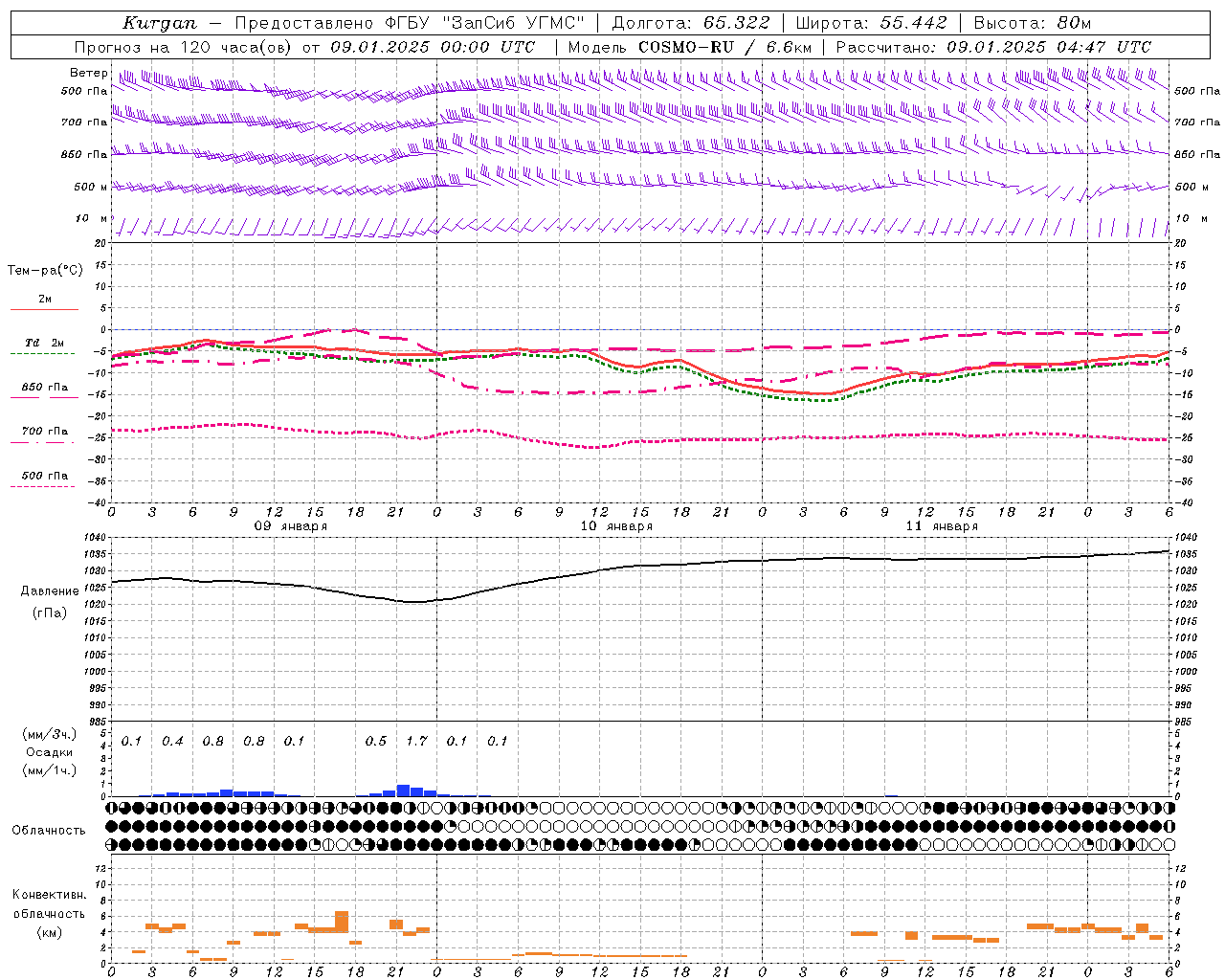Click the "500 гПа" temperature legend entry

pyautogui.click(x=44, y=476)
